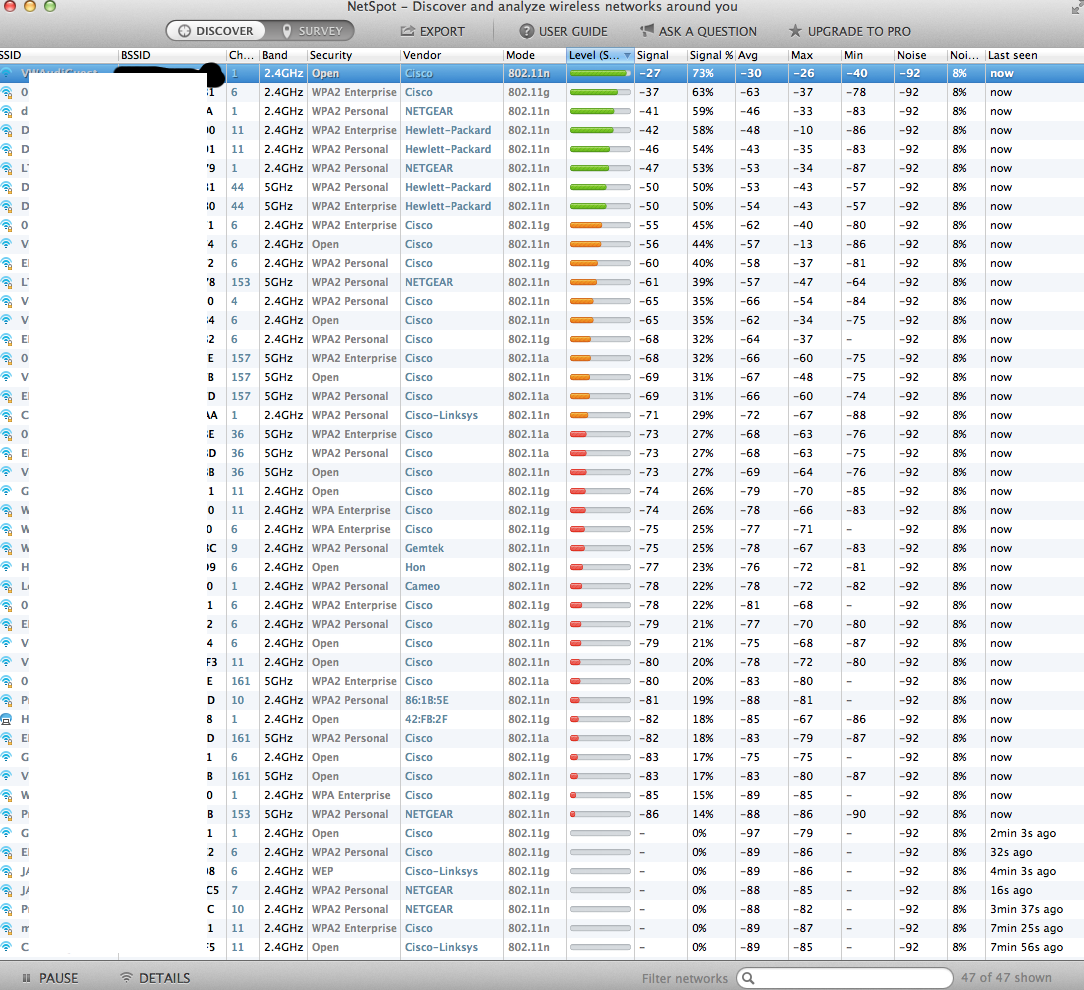
Task: Open ASK A QUESTION
Action: [698, 31]
